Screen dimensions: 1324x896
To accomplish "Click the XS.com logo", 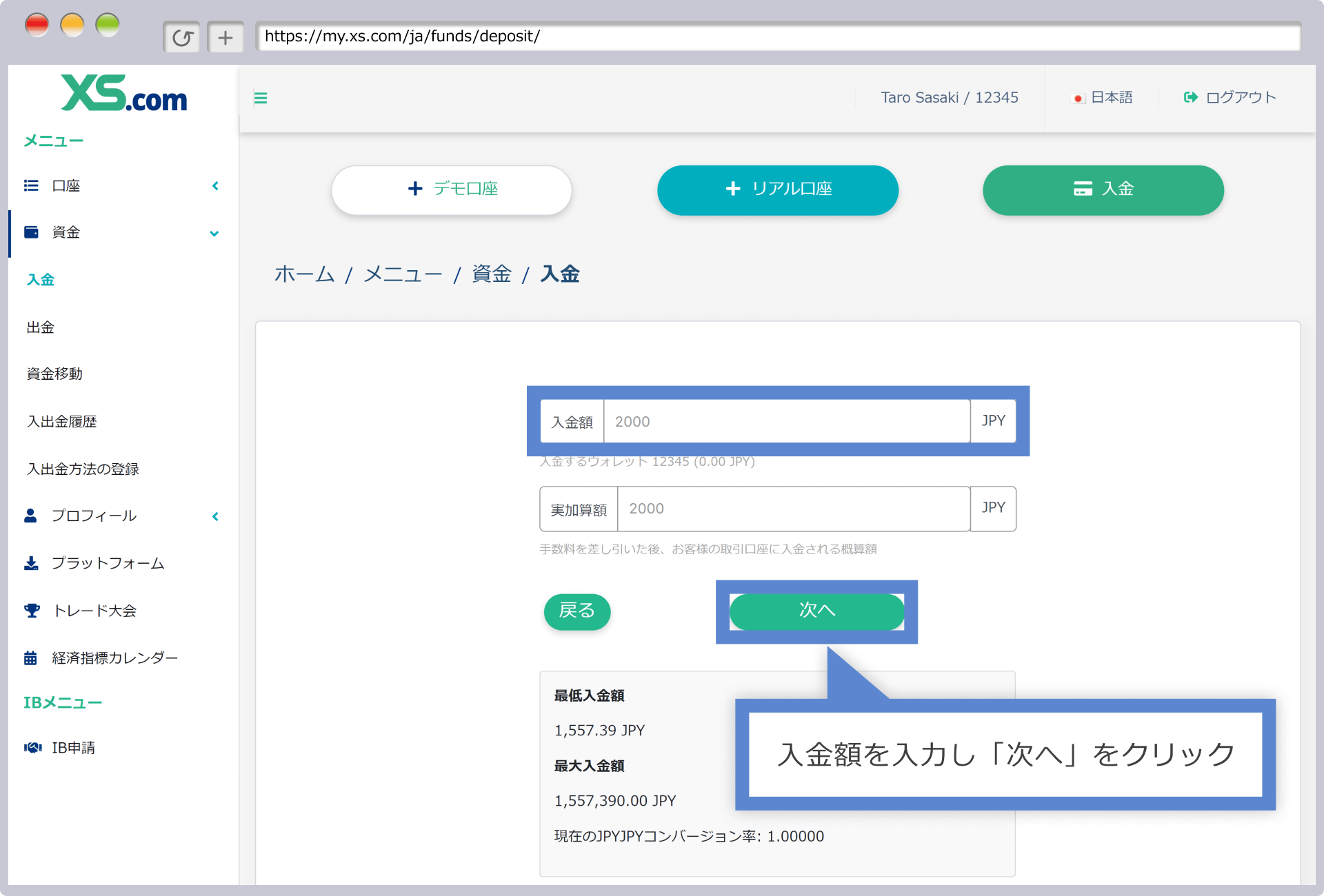I will pos(124,93).
